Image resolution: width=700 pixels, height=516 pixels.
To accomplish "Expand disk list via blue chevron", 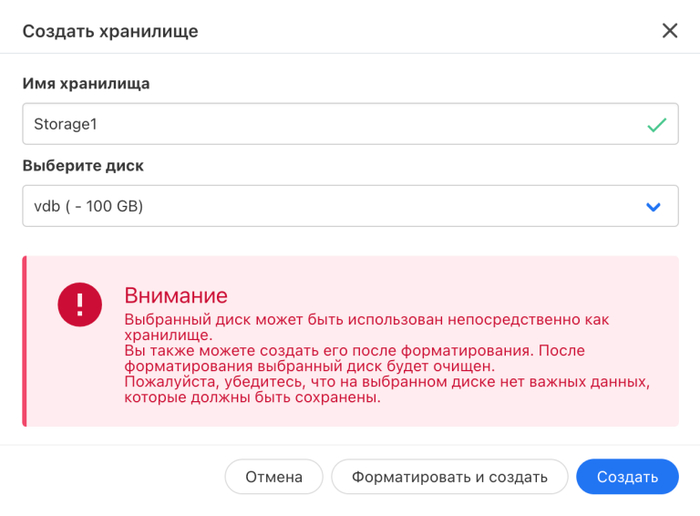I will 654,207.
